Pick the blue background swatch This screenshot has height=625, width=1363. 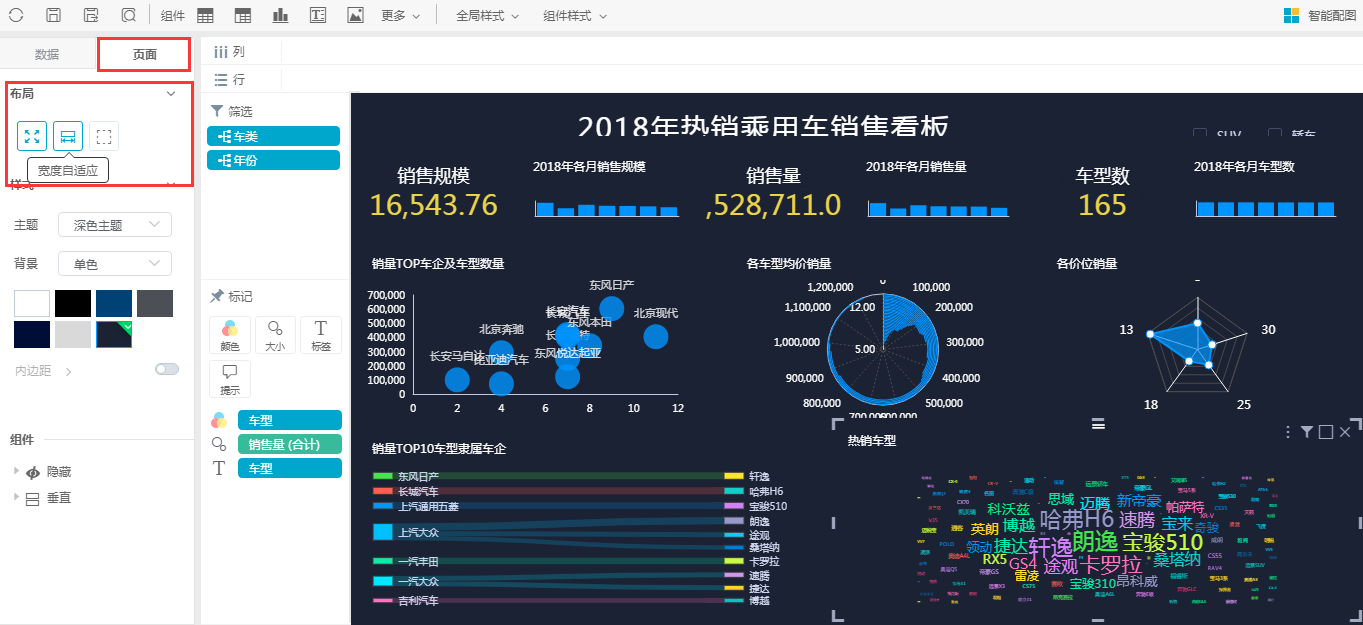(x=114, y=303)
